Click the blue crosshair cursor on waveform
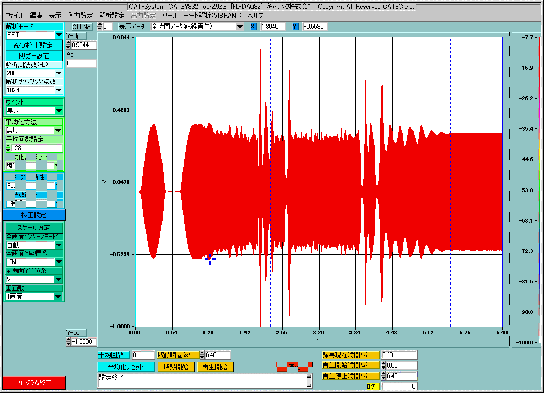This screenshot has width=544, height=393. point(210,259)
